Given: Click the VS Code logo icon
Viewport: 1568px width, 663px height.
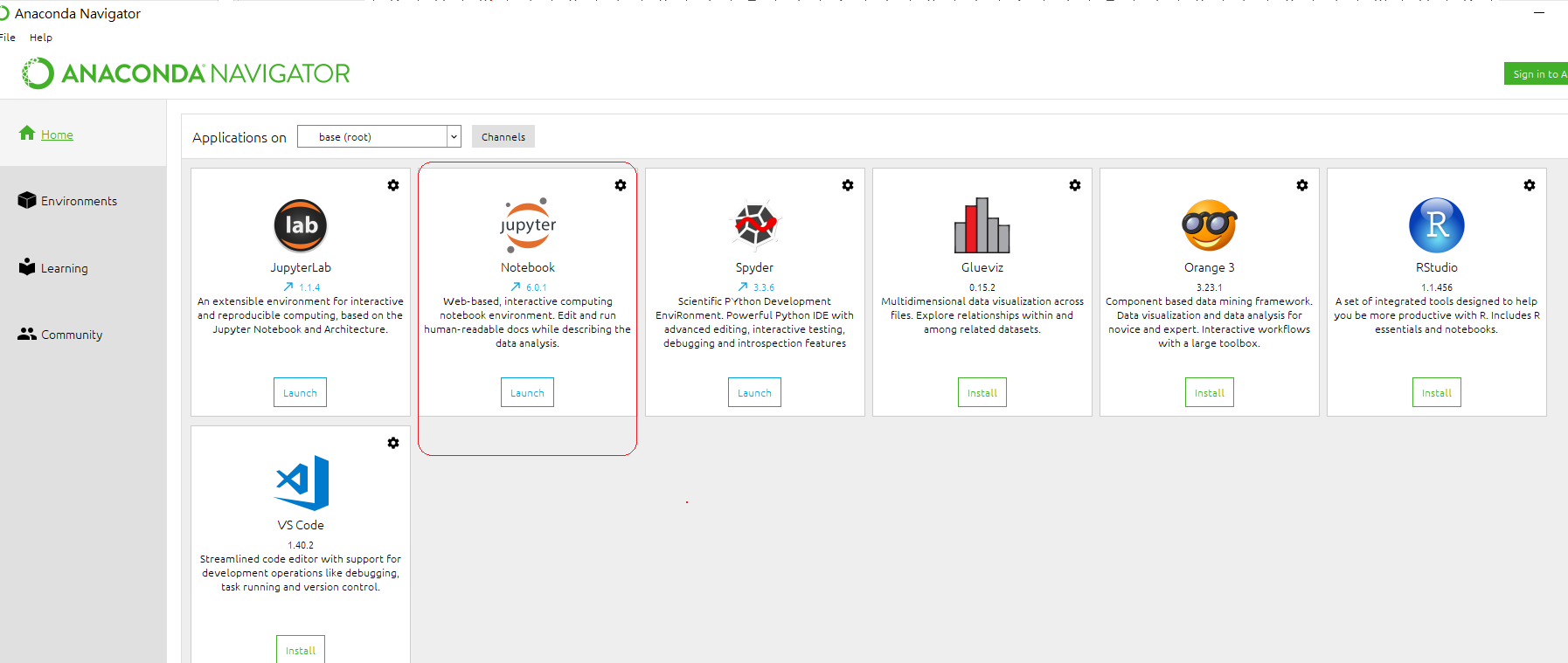Looking at the screenshot, I should pyautogui.click(x=302, y=483).
